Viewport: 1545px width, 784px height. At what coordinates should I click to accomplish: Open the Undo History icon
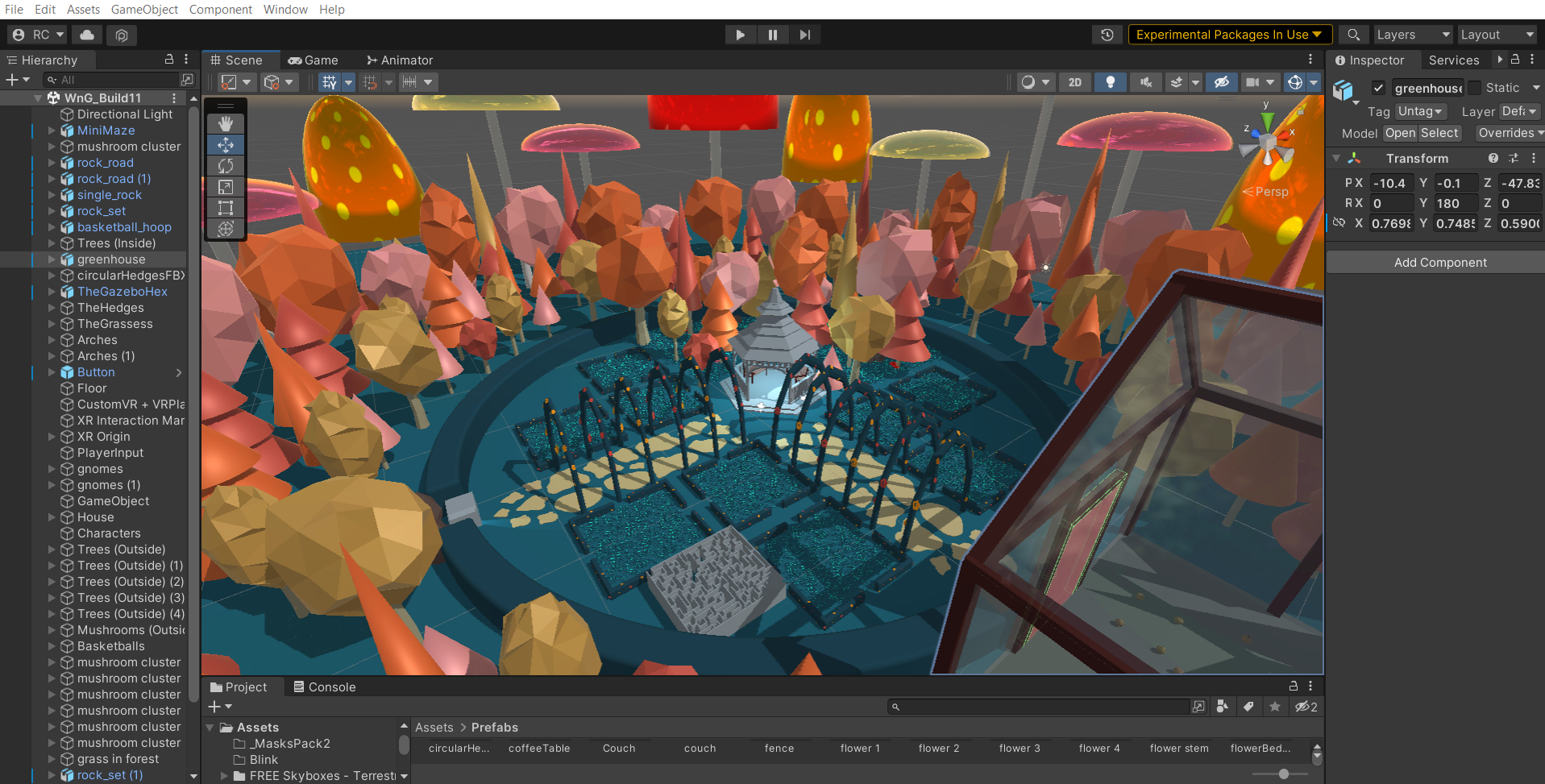click(1107, 35)
